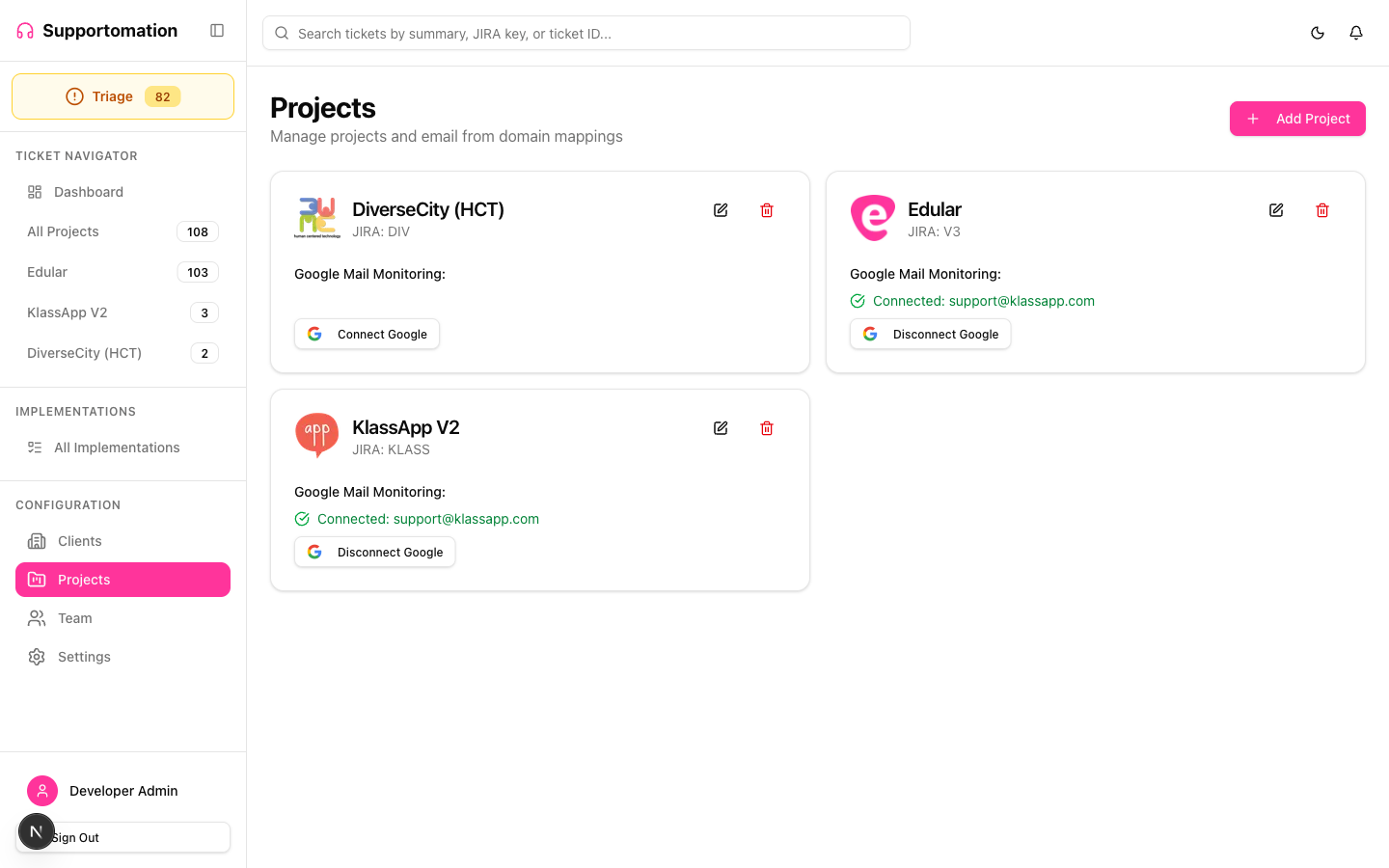This screenshot has width=1389, height=868.
Task: Toggle dark mode with the moon icon
Action: (1318, 32)
